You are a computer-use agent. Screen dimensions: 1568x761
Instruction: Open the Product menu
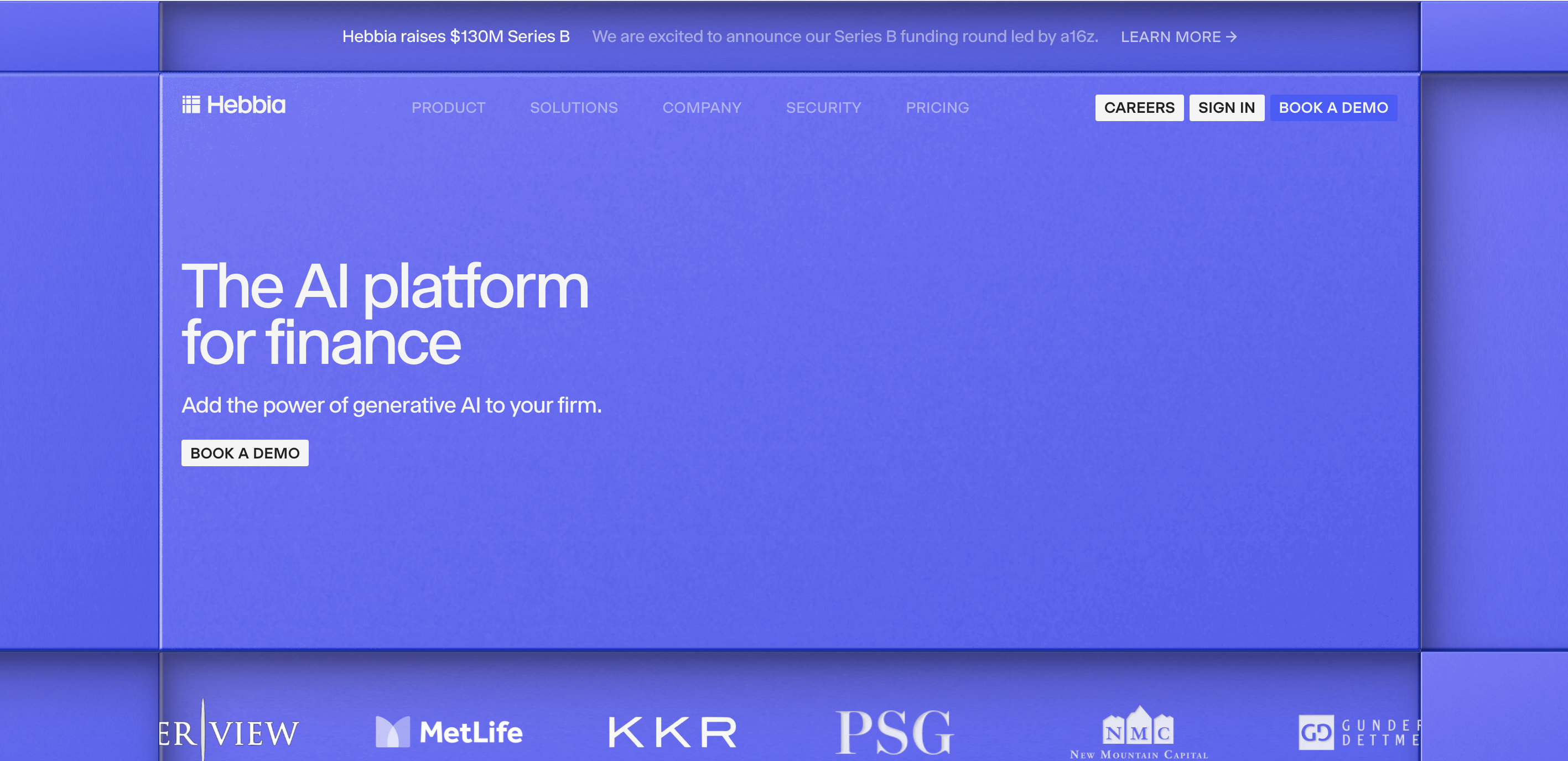pyautogui.click(x=448, y=108)
